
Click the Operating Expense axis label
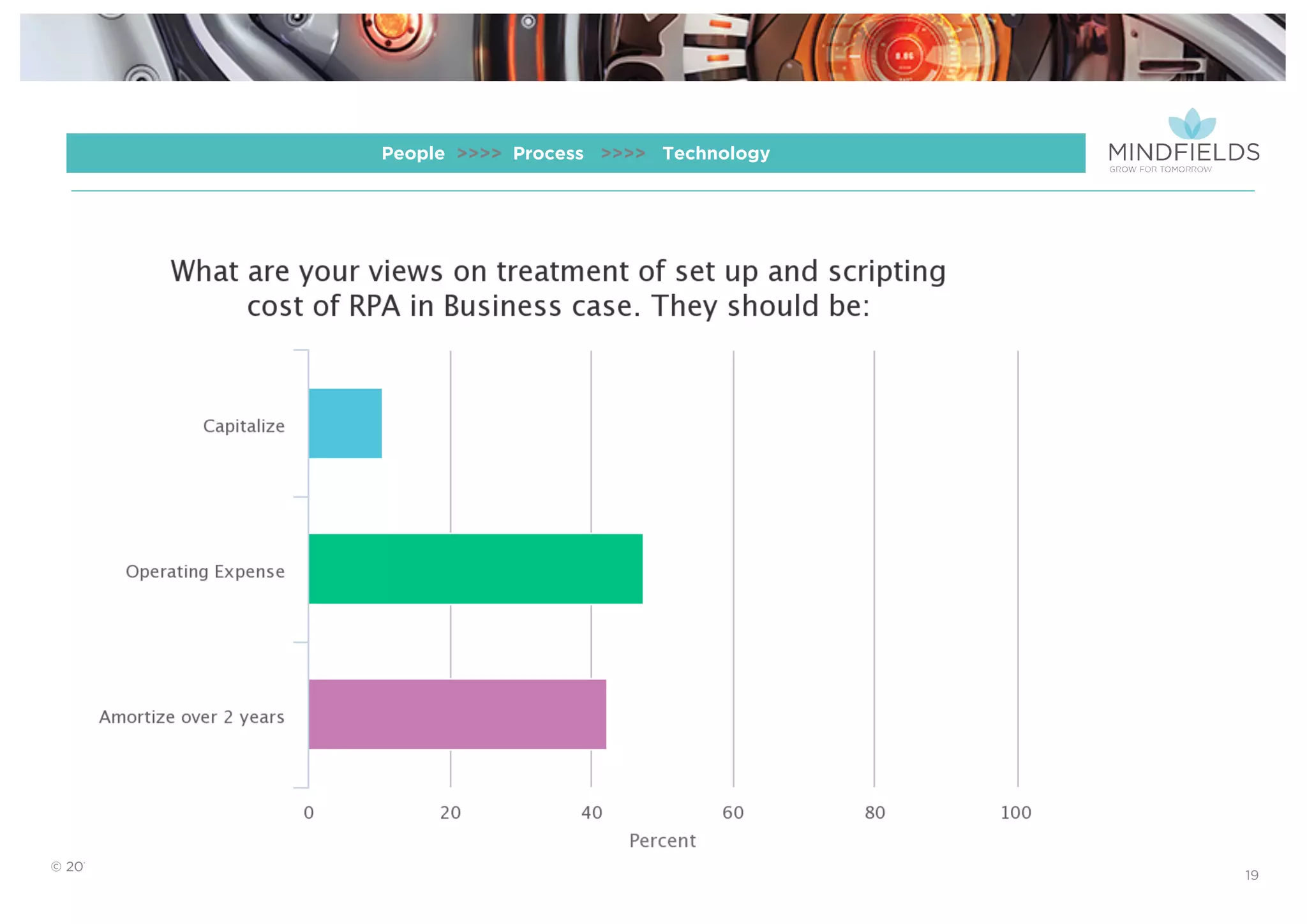205,572
